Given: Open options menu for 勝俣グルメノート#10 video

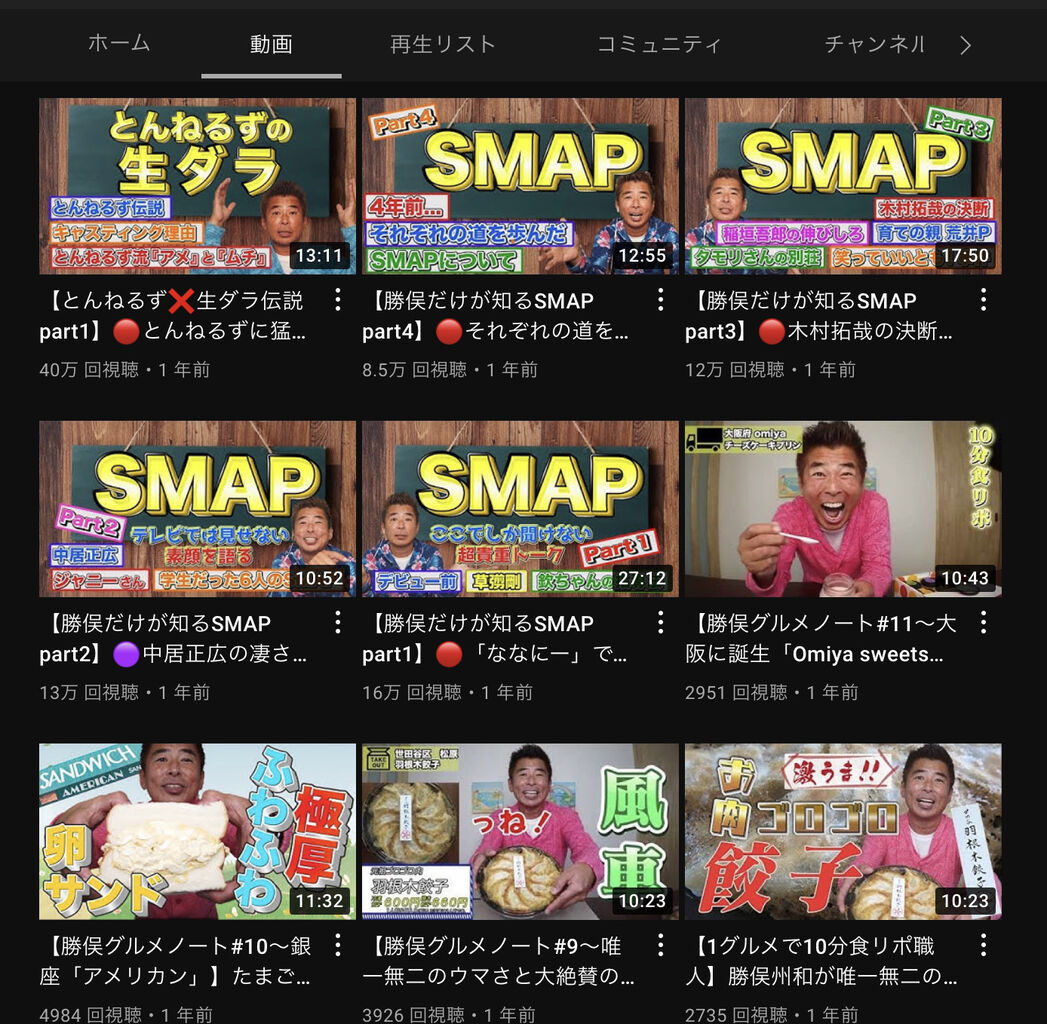Looking at the screenshot, I should click(x=338, y=945).
